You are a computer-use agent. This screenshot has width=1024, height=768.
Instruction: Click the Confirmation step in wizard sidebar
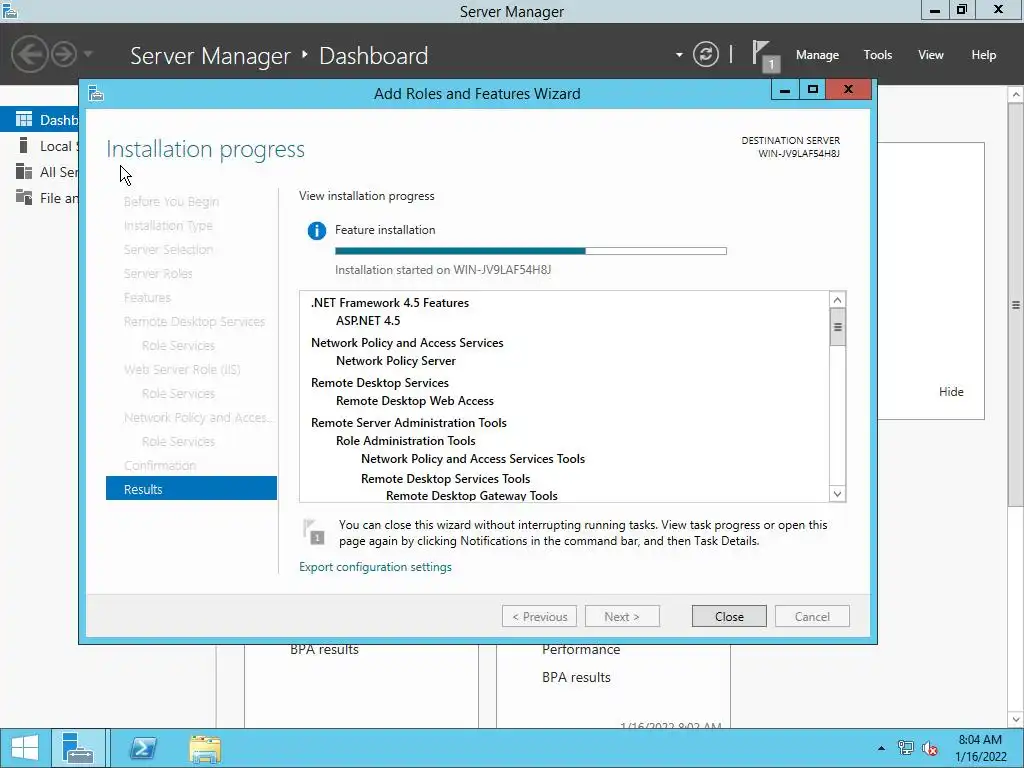[x=160, y=465]
